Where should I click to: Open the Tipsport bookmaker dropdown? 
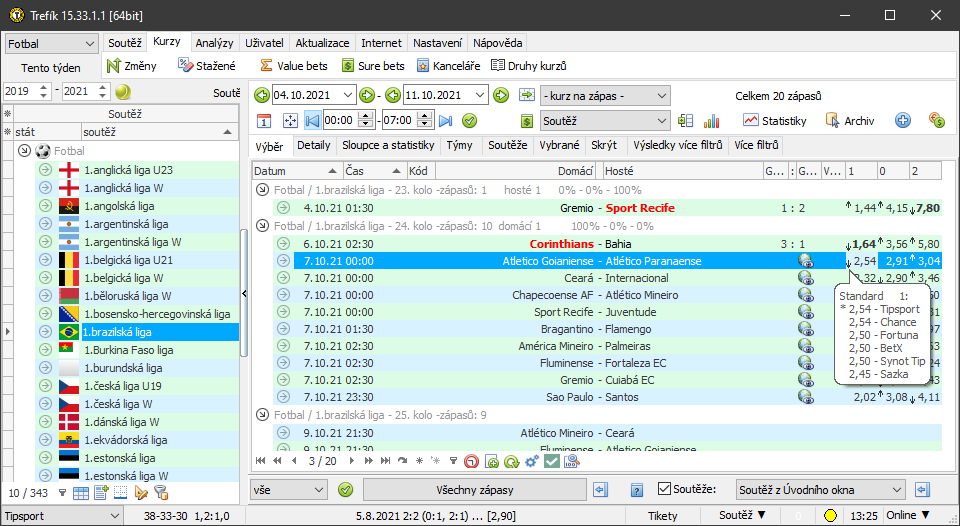62,516
